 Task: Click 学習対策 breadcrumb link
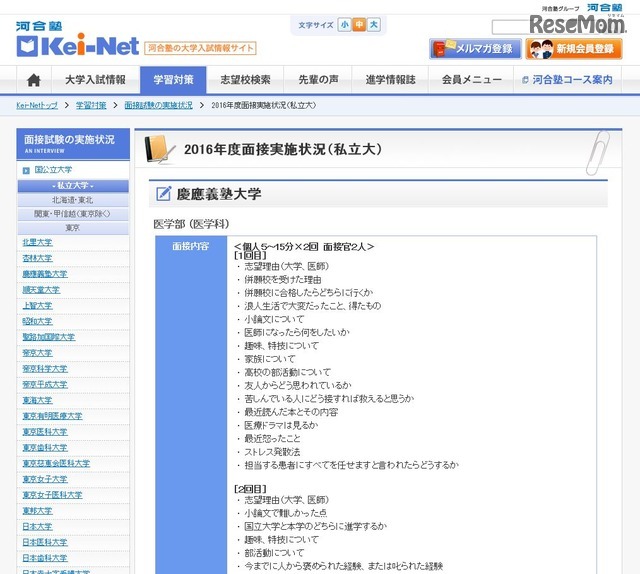pos(91,105)
